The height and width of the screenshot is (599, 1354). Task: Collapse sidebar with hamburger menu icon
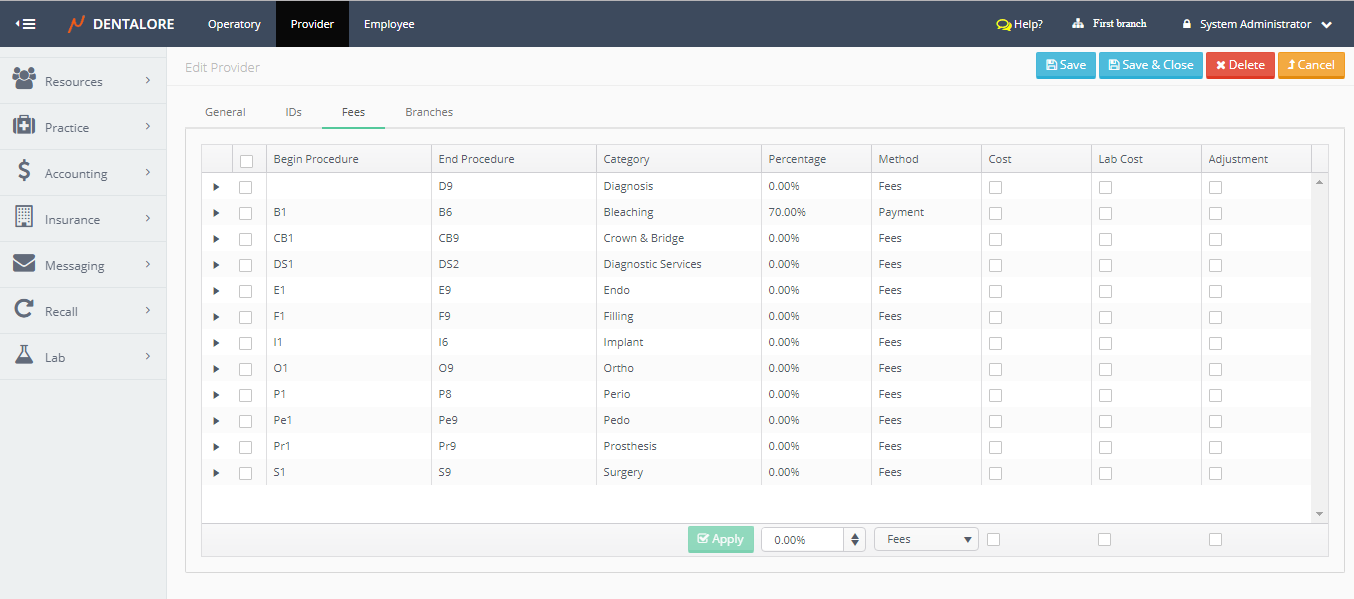pos(26,24)
